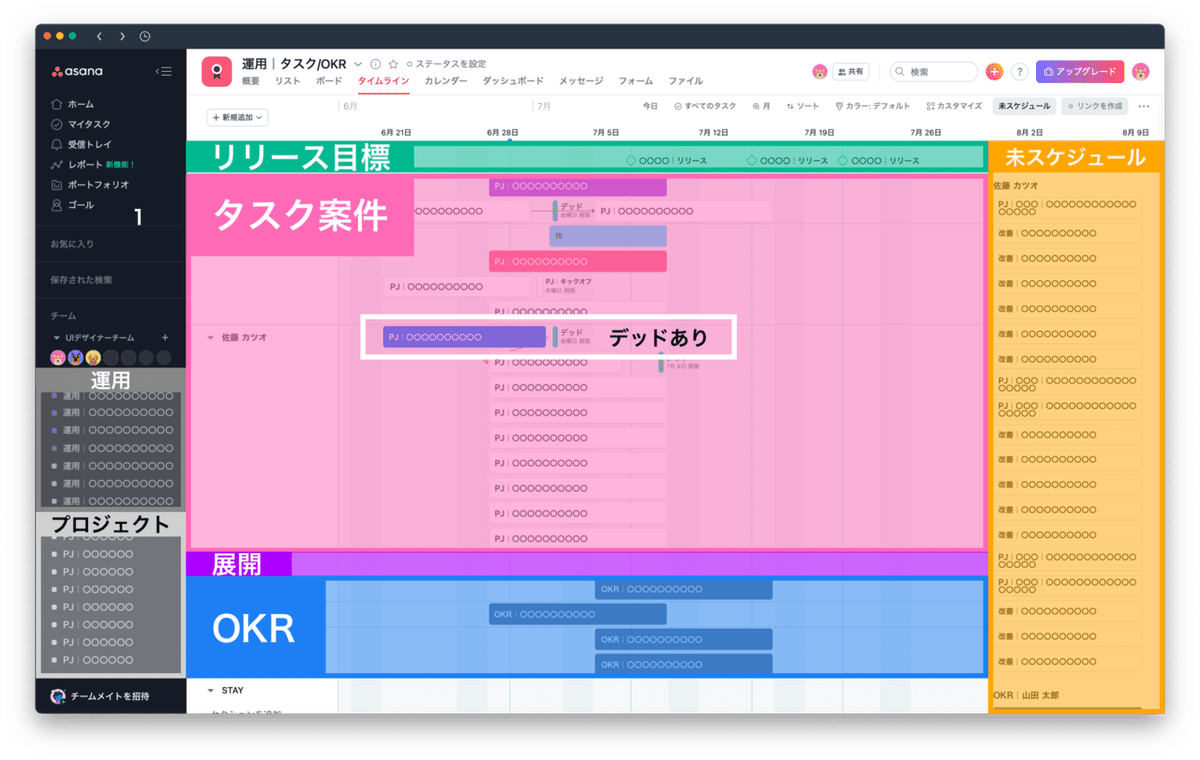Viewport: 1200px width, 760px height.
Task: Favorite the project with the star icon
Action: click(393, 64)
